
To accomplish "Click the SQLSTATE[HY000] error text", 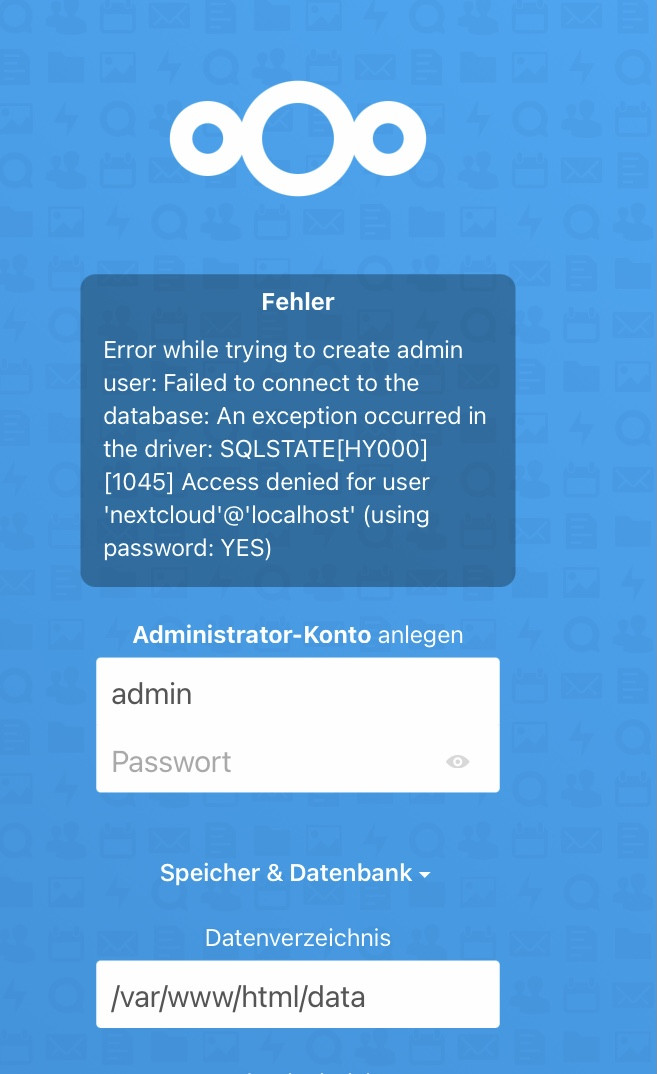I will pyautogui.click(x=323, y=449).
